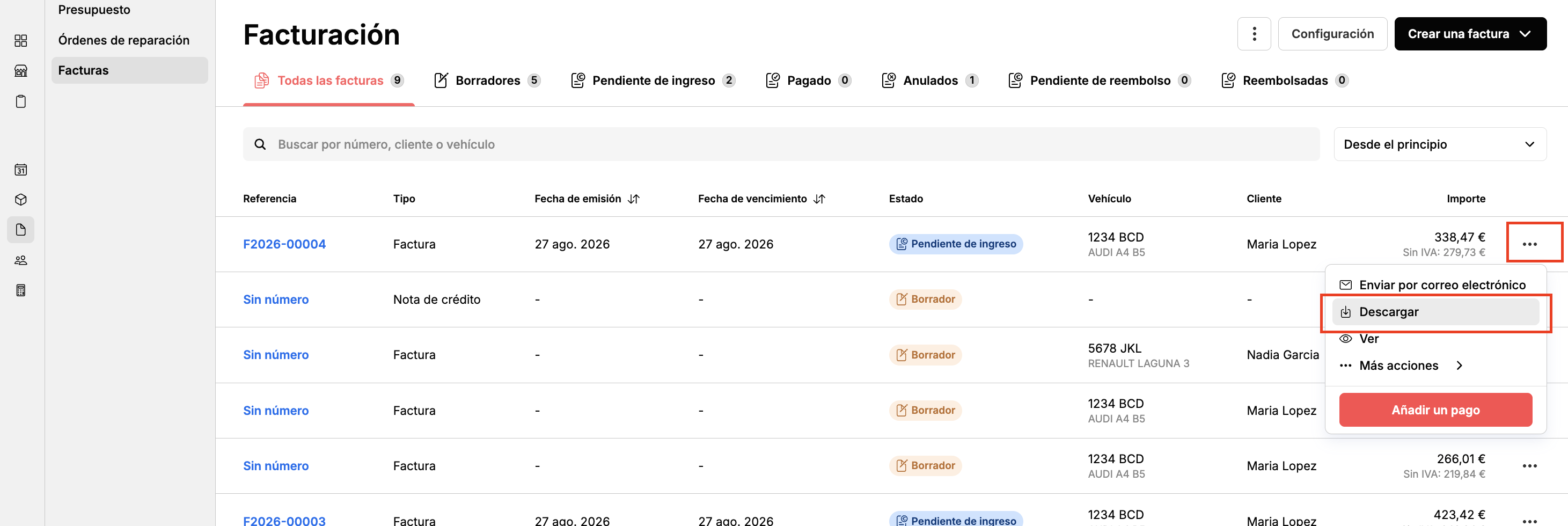Focus the Buscar por número search field
The image size is (1568, 526).
click(x=781, y=144)
